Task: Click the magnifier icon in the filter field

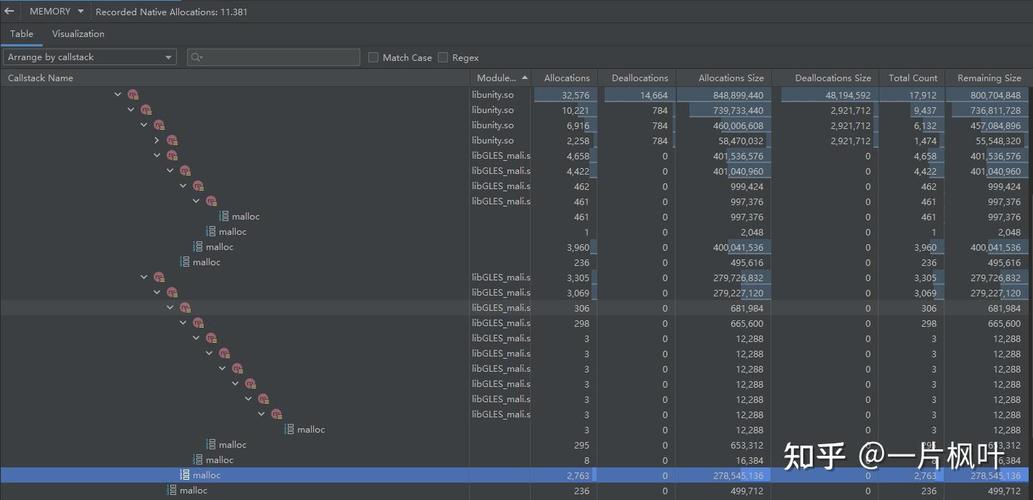Action: (x=196, y=57)
